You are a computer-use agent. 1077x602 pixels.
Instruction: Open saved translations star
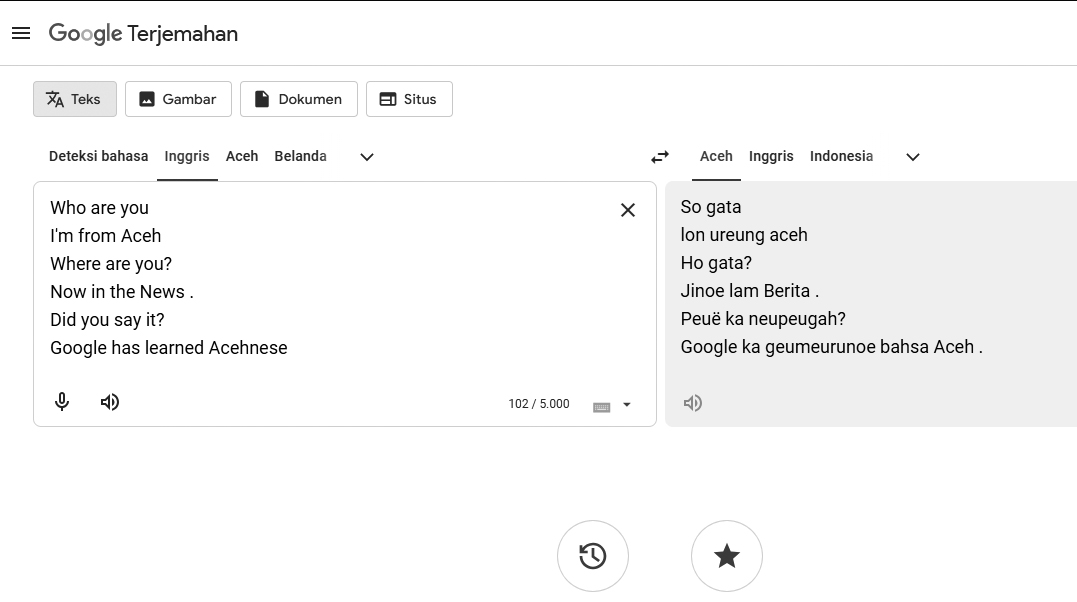click(x=727, y=556)
